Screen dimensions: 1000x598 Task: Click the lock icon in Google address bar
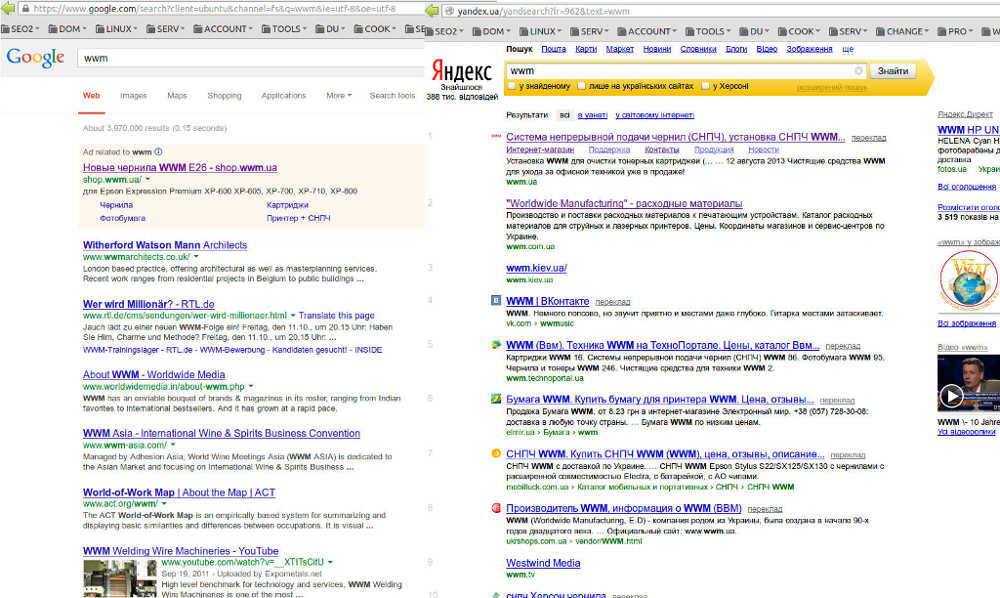point(26,9)
